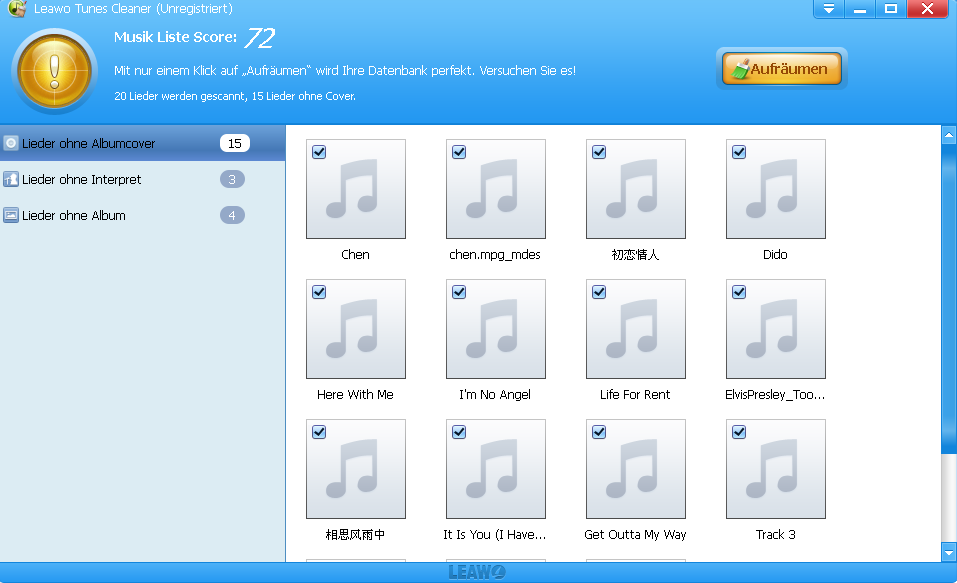
Task: Select the 初恋情人 cover thumbnail
Action: coord(635,189)
